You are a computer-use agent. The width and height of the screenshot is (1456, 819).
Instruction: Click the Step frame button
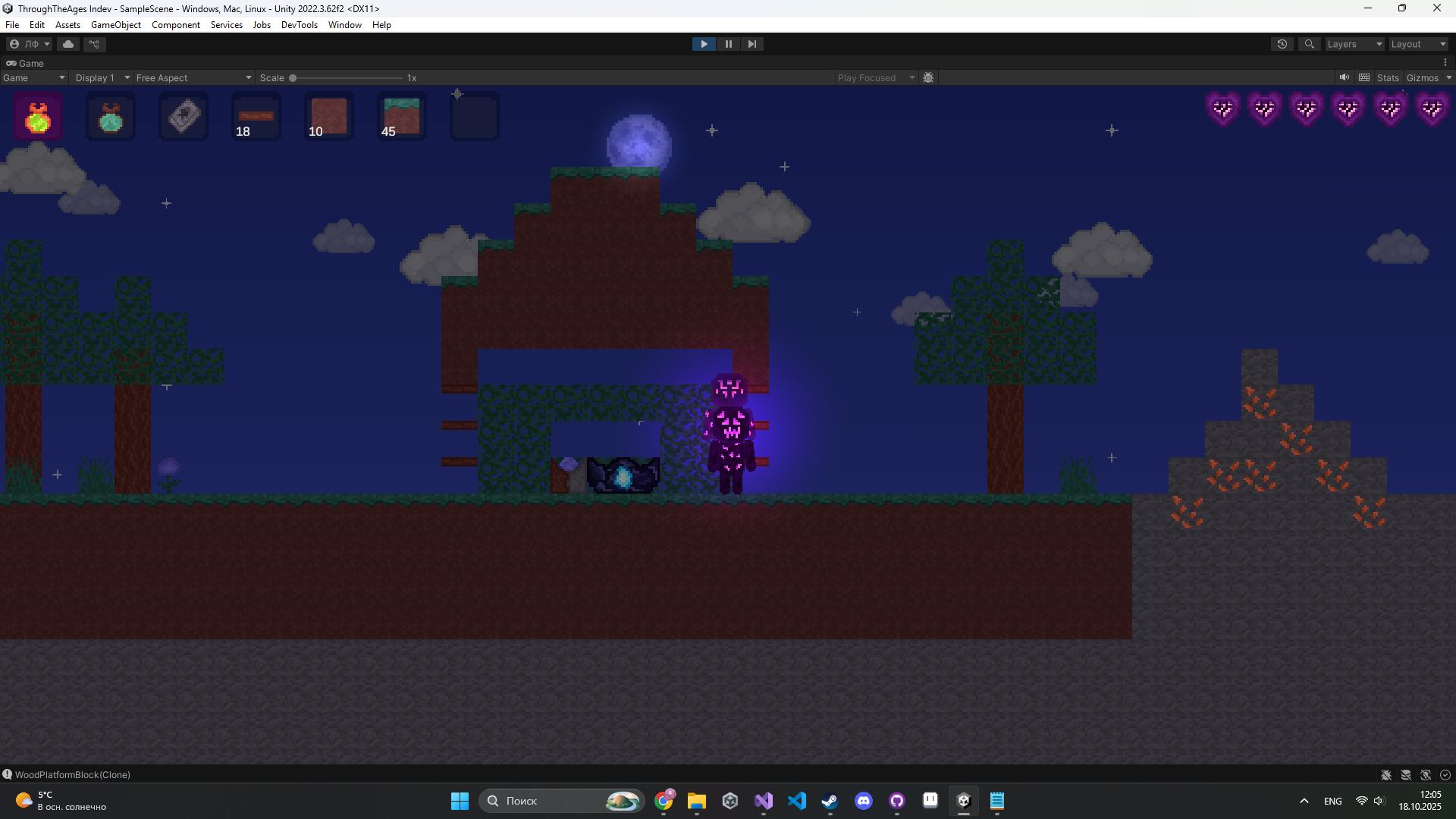click(x=752, y=44)
